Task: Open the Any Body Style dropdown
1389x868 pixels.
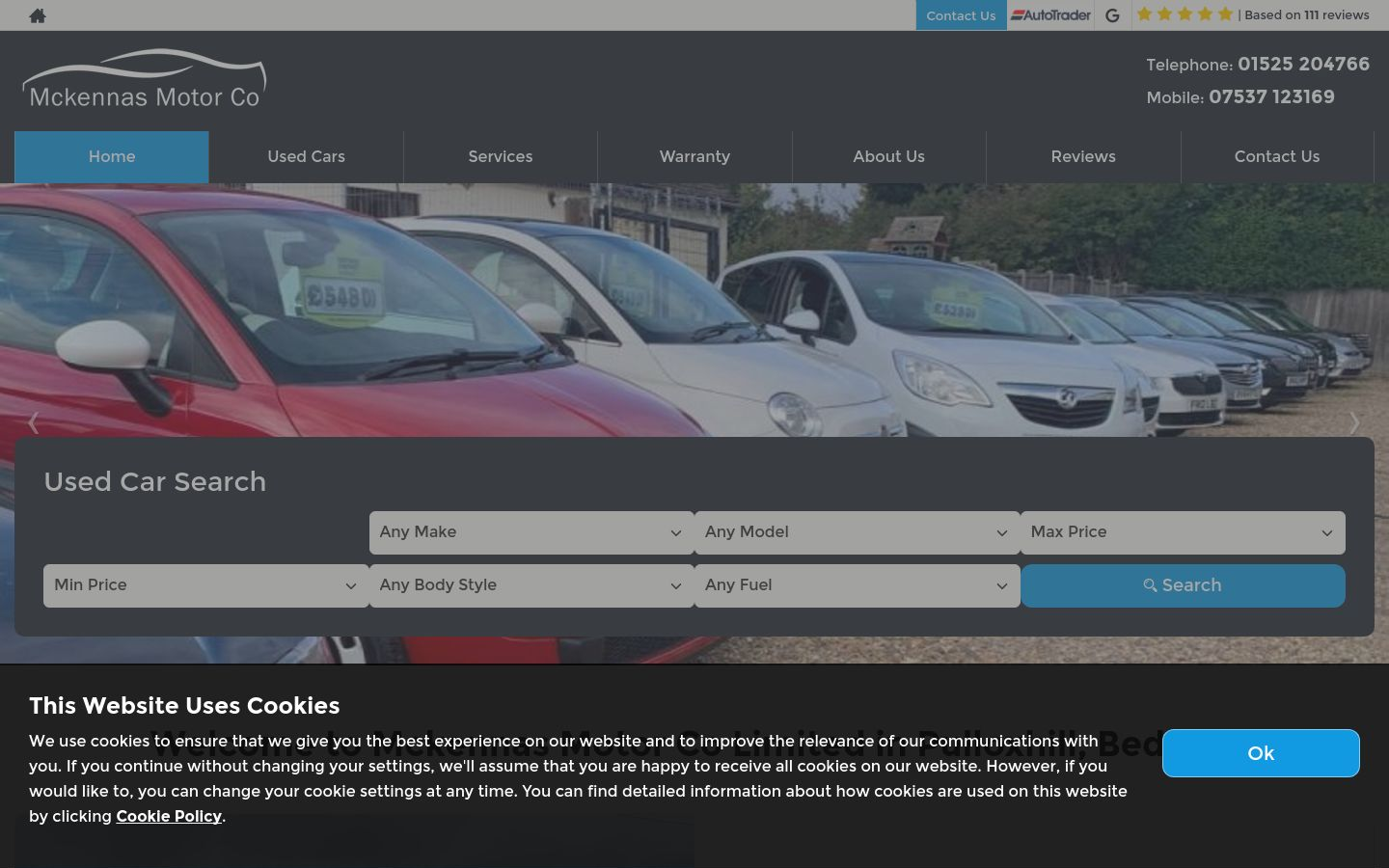Action: [x=531, y=585]
